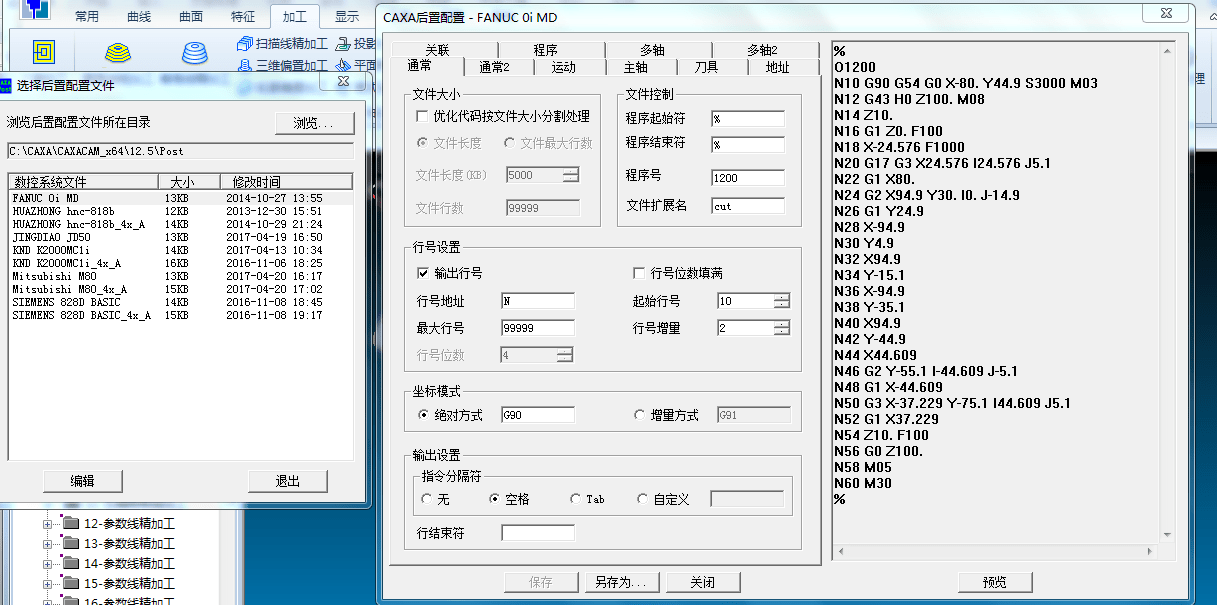Viewport: 1217px width, 605px height.
Task: Expand the 14-参数线精加工 tree node
Action: [x=46, y=564]
